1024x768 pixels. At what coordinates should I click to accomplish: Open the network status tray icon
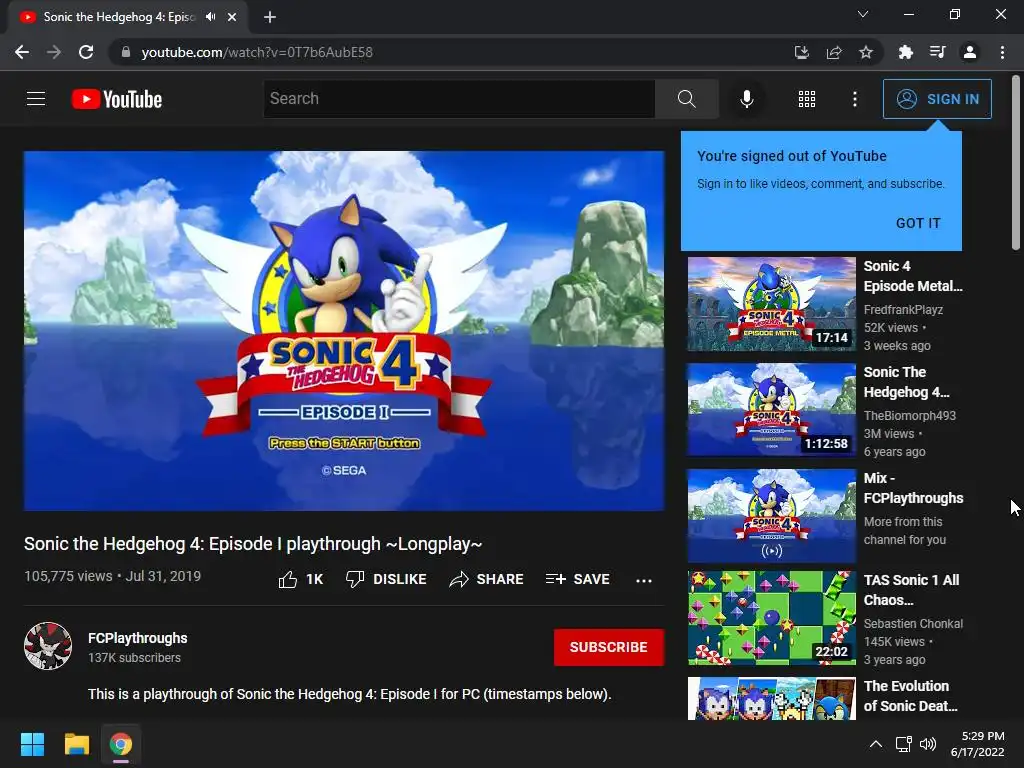[x=904, y=744]
